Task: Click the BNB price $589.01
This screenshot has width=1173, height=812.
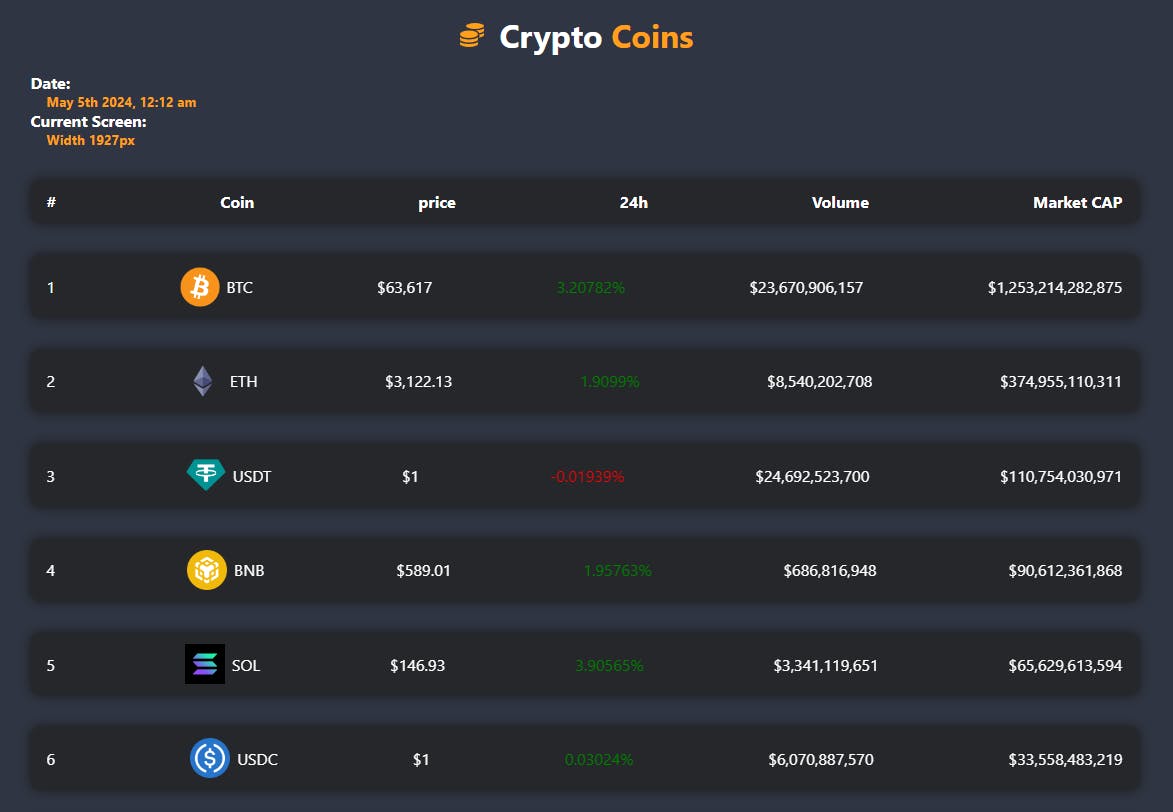Action: (x=423, y=570)
